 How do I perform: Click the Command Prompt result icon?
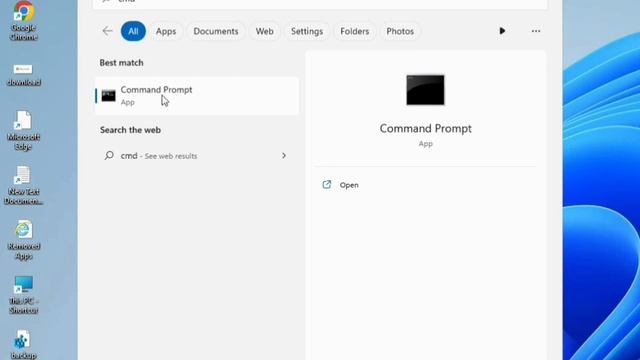[109, 96]
